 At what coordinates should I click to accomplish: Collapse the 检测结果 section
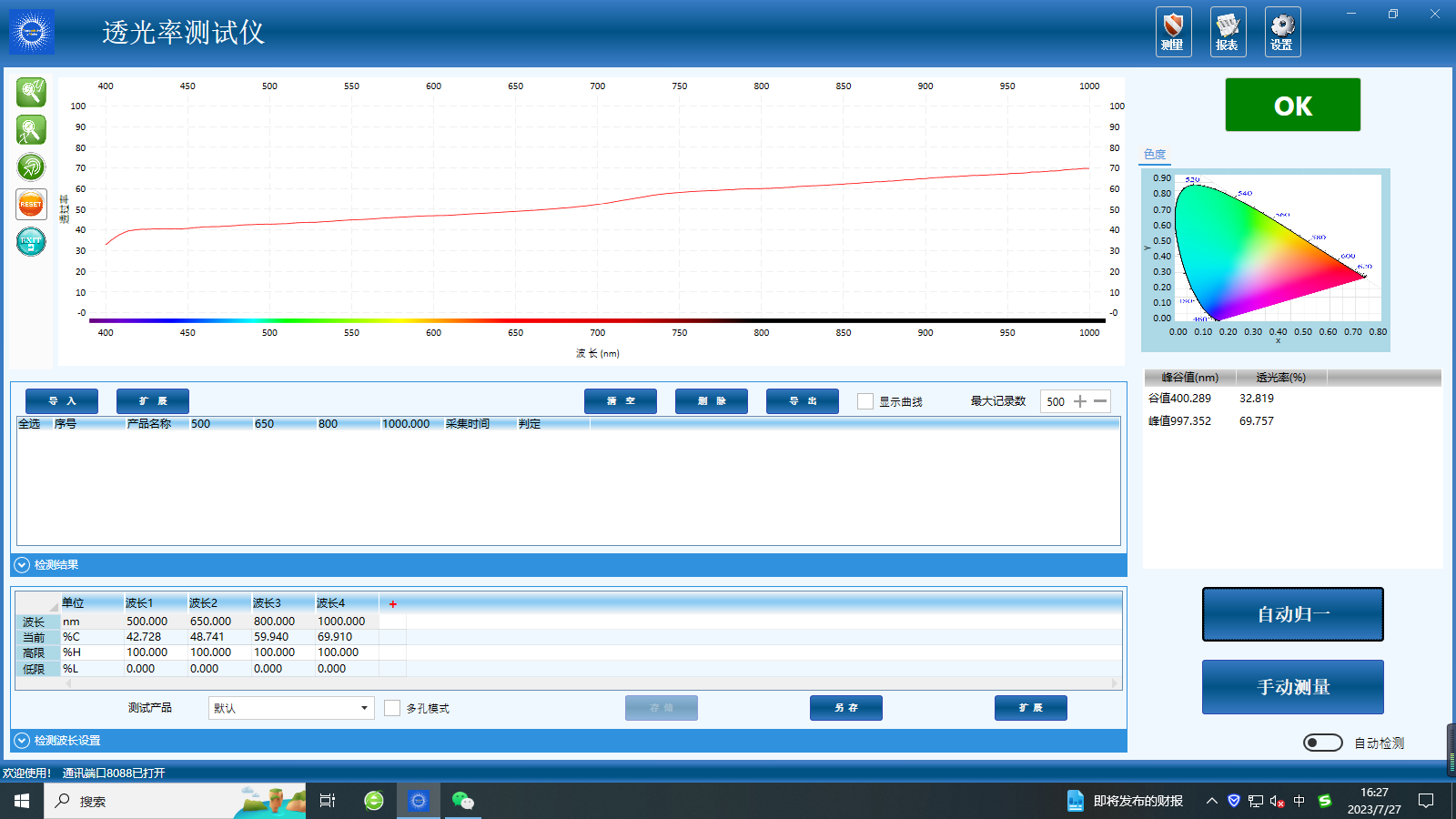click(x=22, y=565)
